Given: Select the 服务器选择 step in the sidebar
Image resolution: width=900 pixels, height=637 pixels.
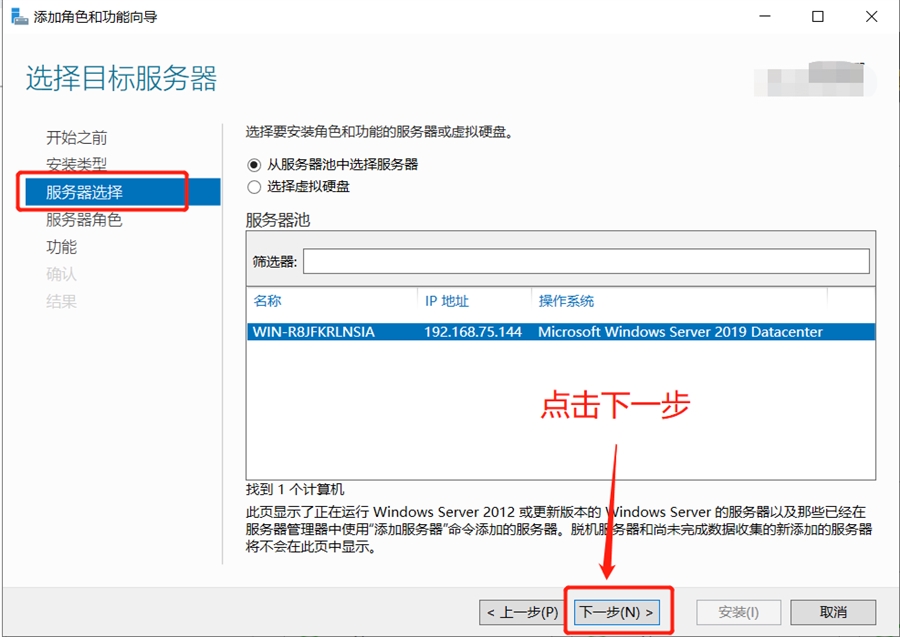Looking at the screenshot, I should [84, 192].
